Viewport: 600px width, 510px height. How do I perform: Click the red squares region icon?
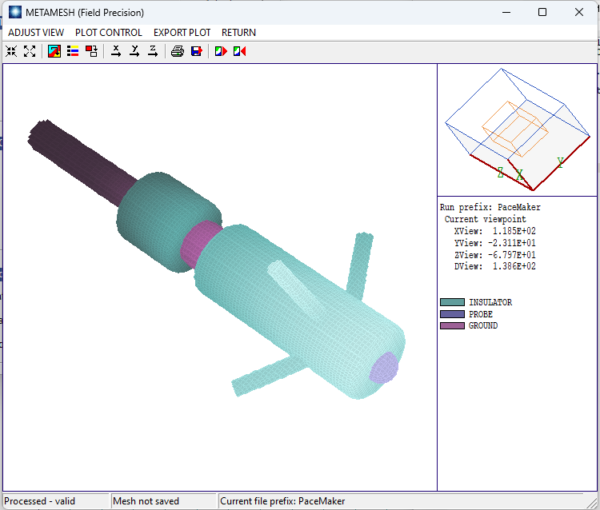[x=92, y=51]
